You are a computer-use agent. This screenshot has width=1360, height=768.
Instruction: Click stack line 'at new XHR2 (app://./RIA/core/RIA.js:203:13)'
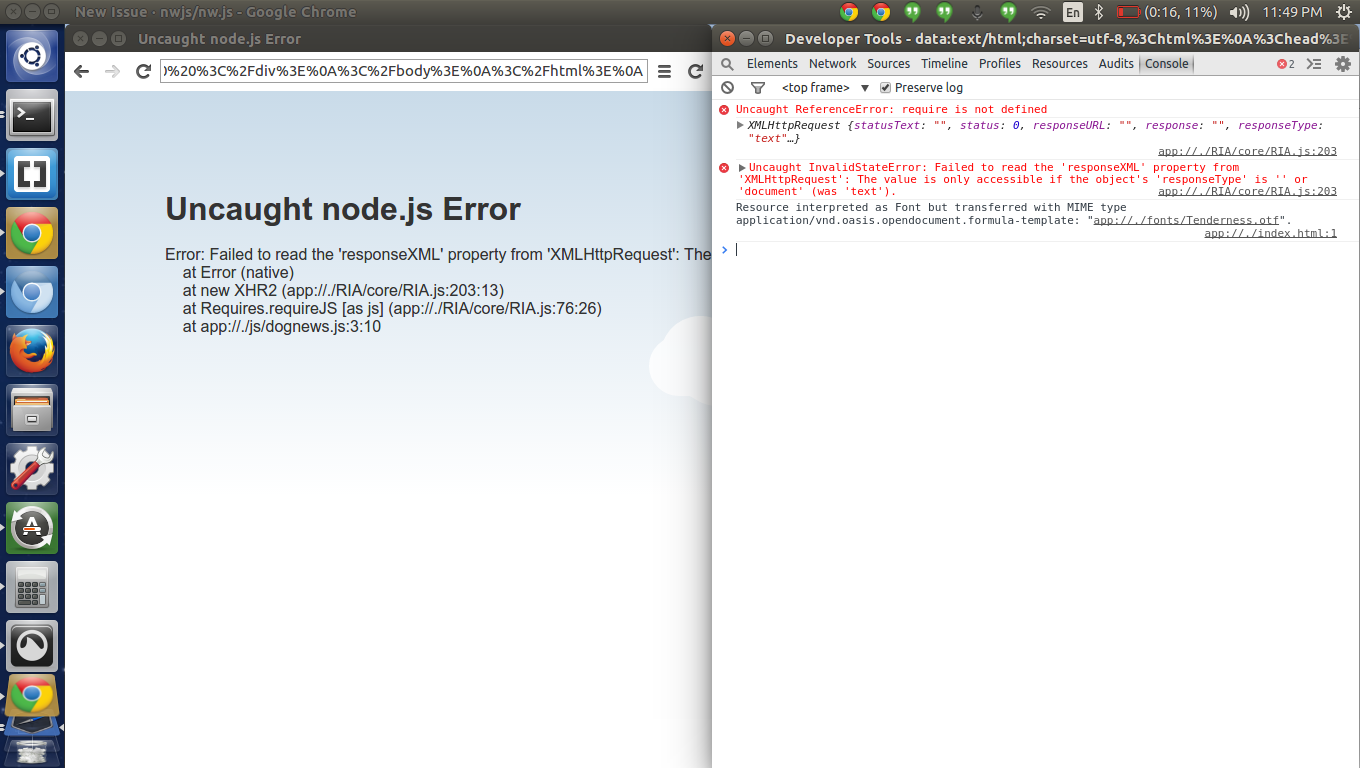pyautogui.click(x=343, y=291)
